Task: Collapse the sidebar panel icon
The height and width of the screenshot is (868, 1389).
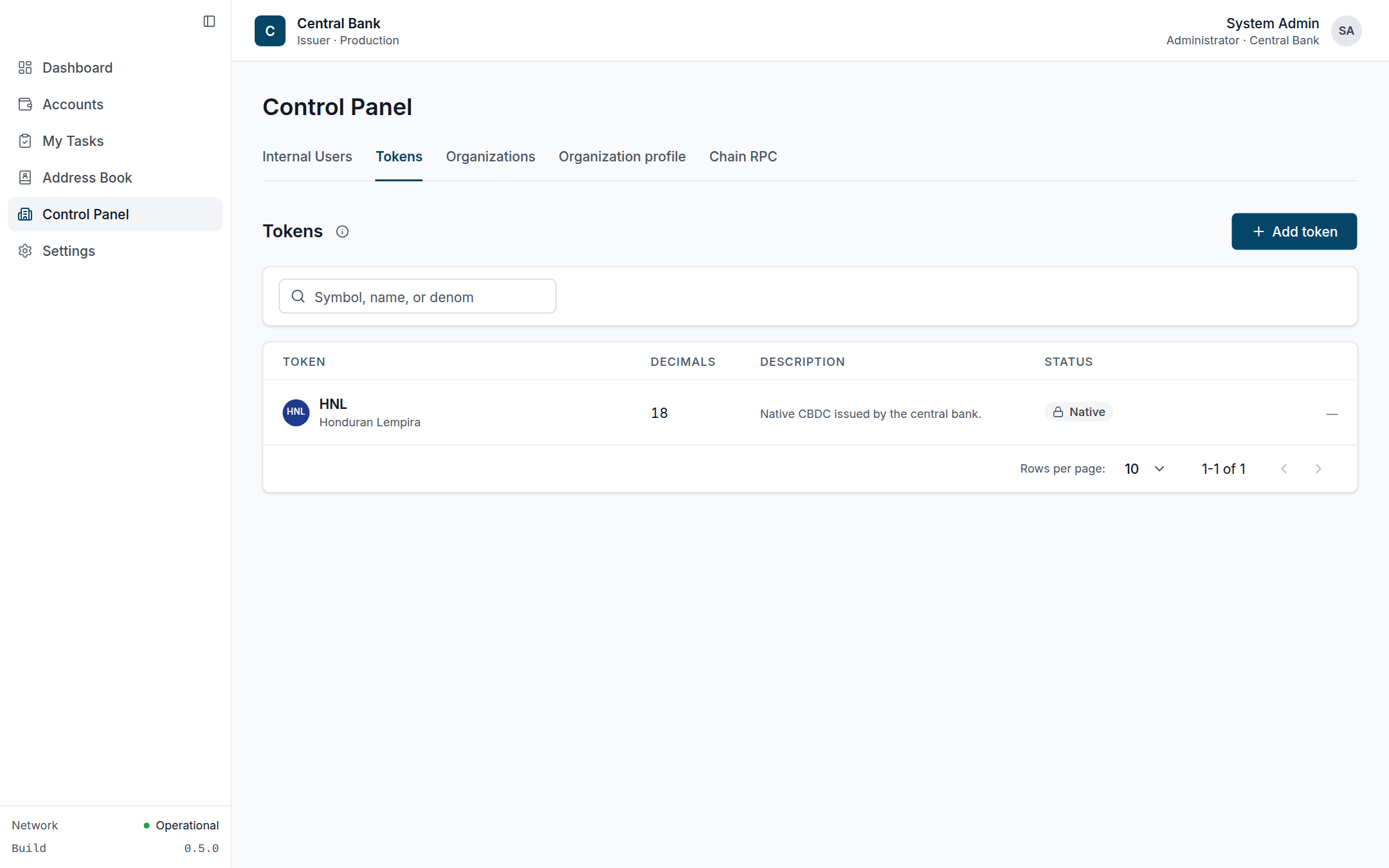Action: click(209, 21)
